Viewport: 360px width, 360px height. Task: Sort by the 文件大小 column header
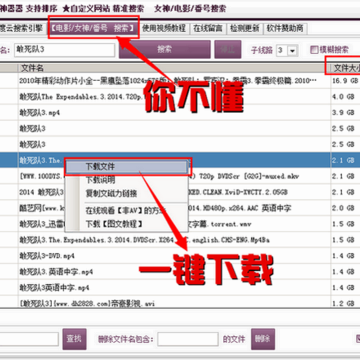point(346,68)
